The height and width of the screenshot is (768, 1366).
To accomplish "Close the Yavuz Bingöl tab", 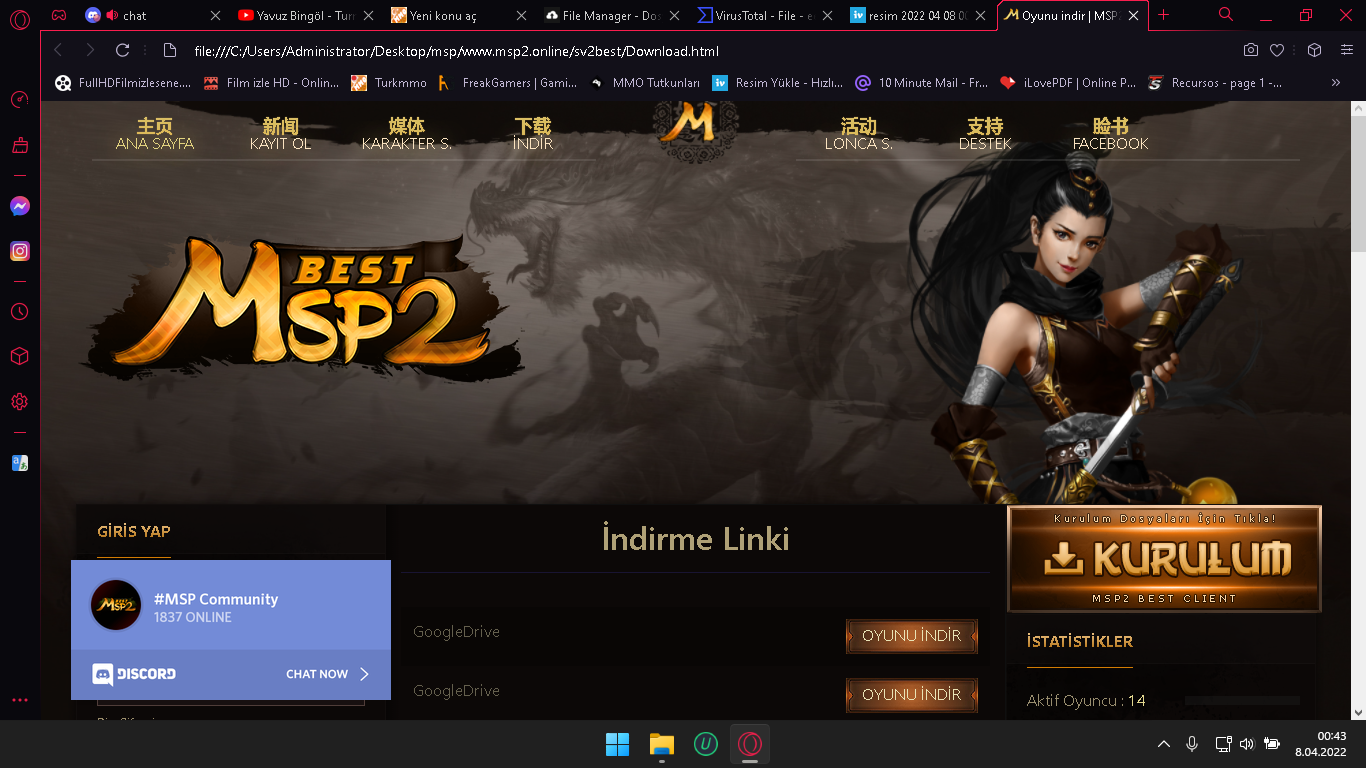I will 367,15.
